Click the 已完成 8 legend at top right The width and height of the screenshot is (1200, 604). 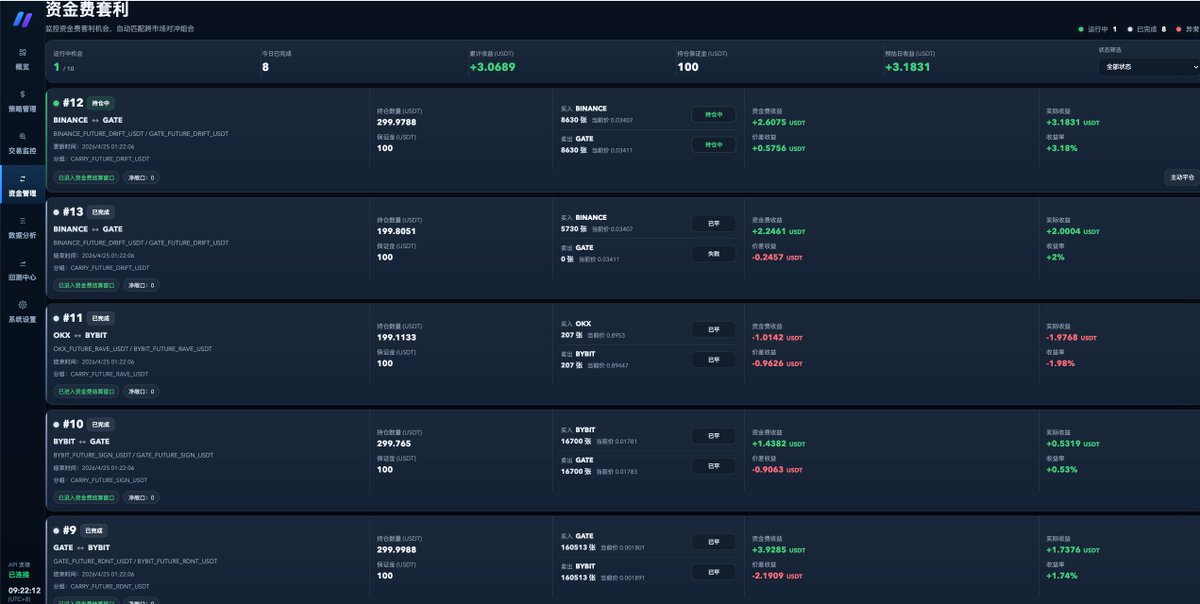tap(1146, 29)
